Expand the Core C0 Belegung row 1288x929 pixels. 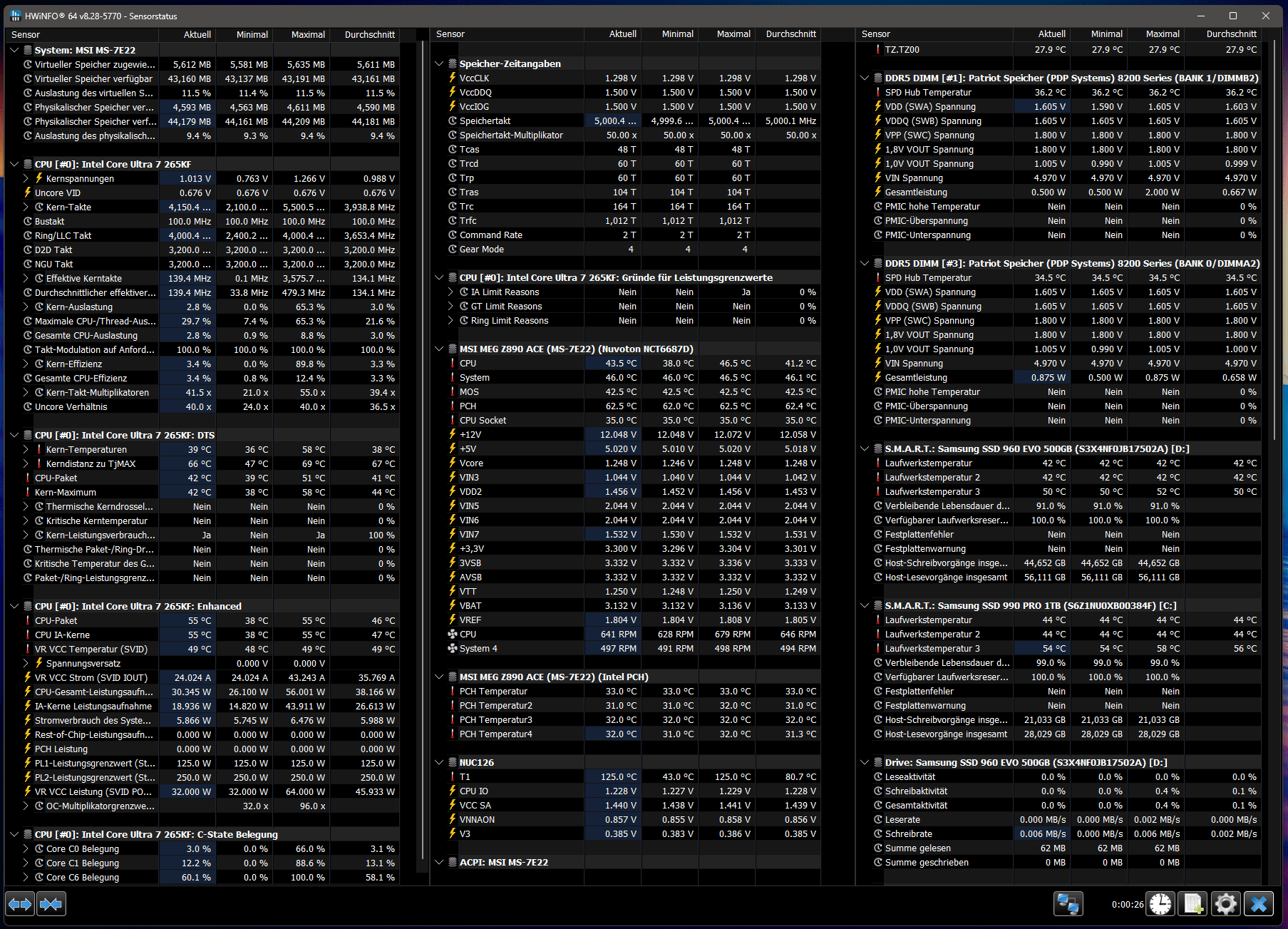pyautogui.click(x=26, y=848)
